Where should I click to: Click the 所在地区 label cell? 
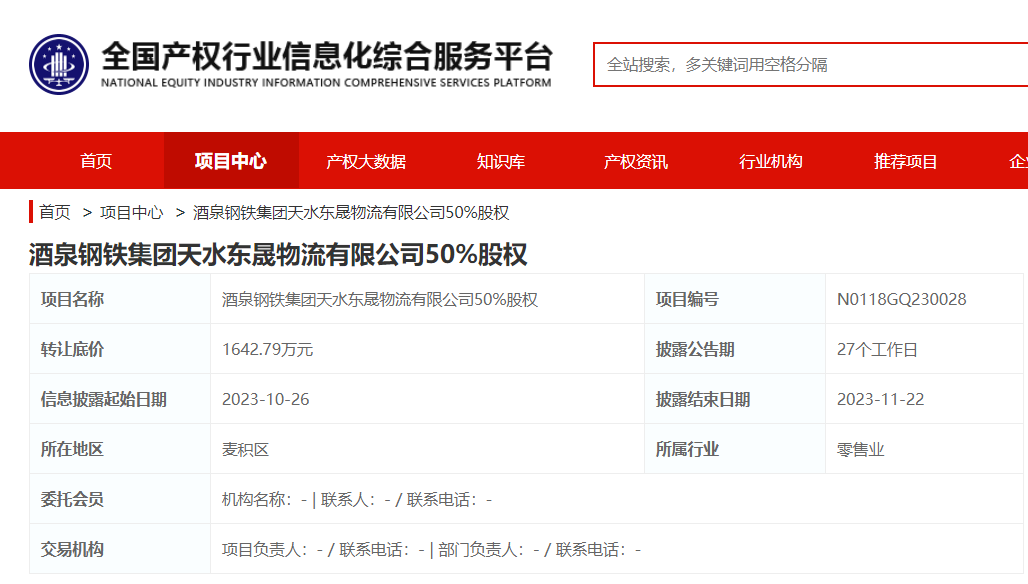pyautogui.click(x=120, y=448)
